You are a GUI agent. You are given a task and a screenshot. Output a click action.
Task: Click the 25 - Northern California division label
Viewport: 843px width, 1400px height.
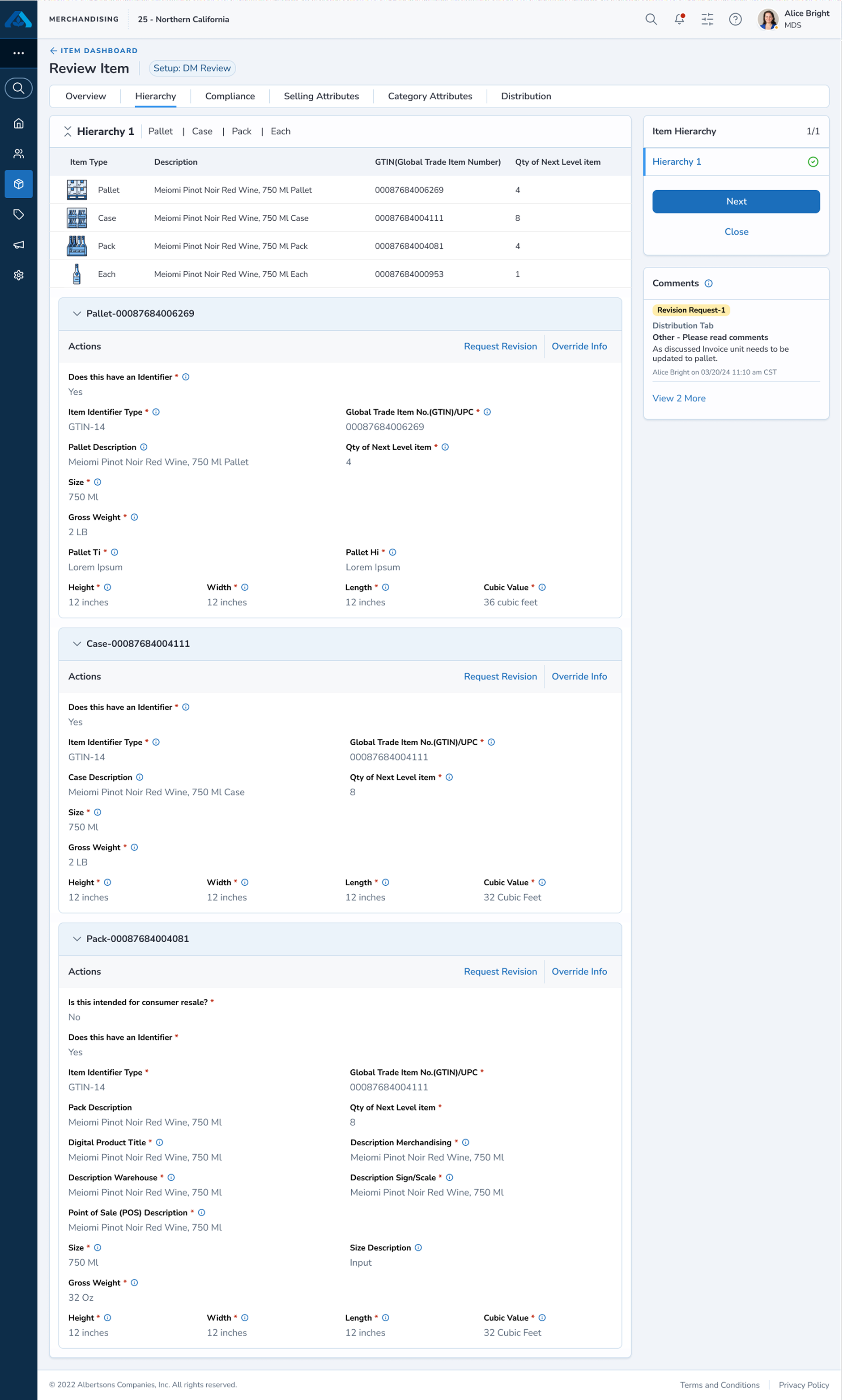[183, 19]
